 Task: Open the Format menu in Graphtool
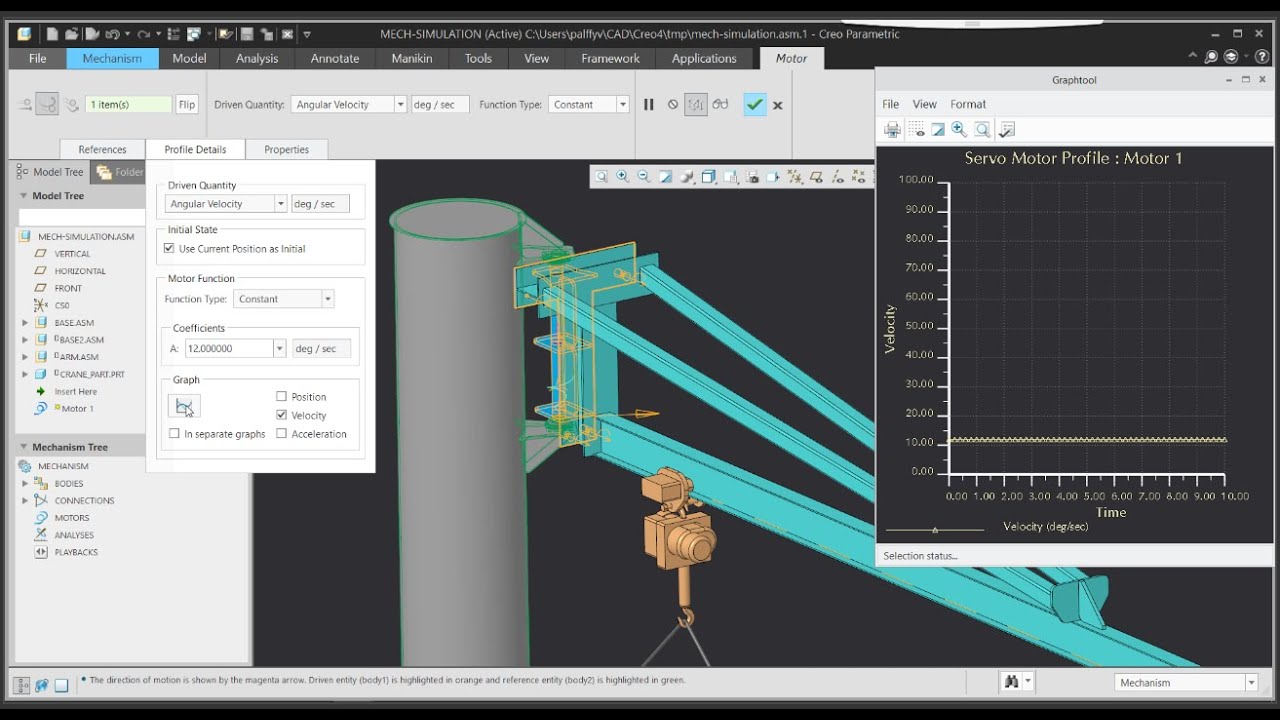[968, 104]
